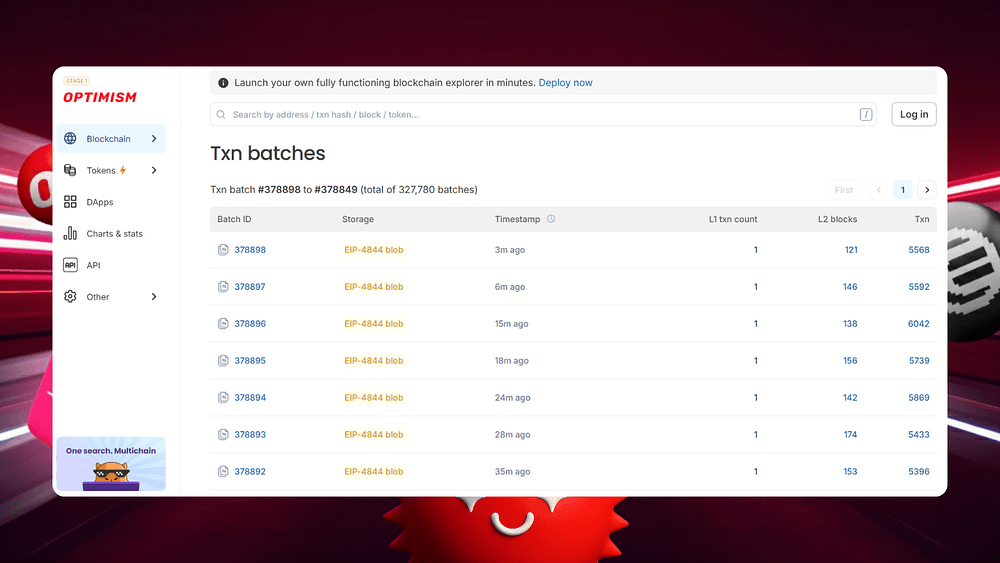Open the One search Multichain banner

111,464
